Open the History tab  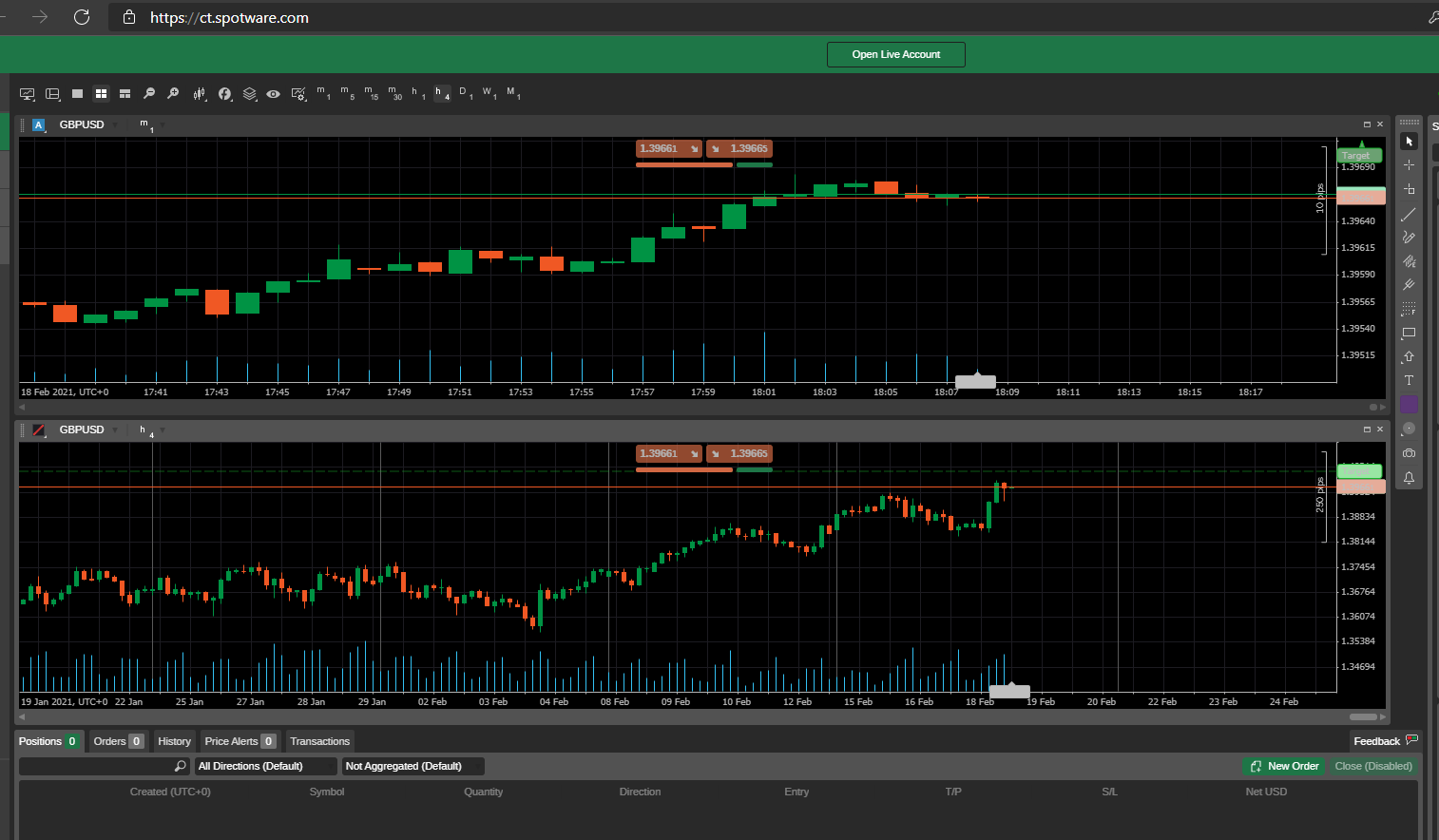(x=174, y=741)
